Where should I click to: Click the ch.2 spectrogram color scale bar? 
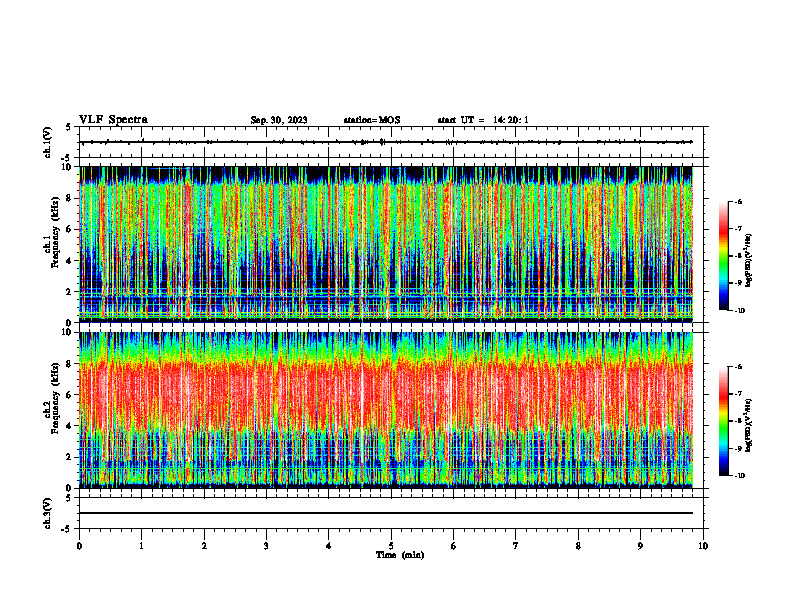723,421
